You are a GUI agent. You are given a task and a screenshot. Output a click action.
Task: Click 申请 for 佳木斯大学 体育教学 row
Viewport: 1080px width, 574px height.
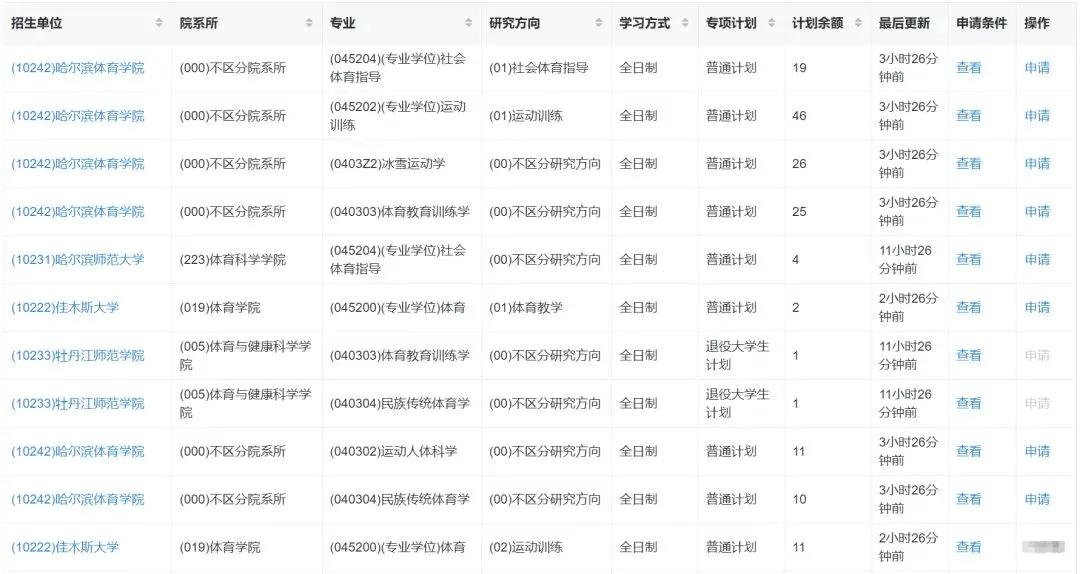pos(1037,307)
